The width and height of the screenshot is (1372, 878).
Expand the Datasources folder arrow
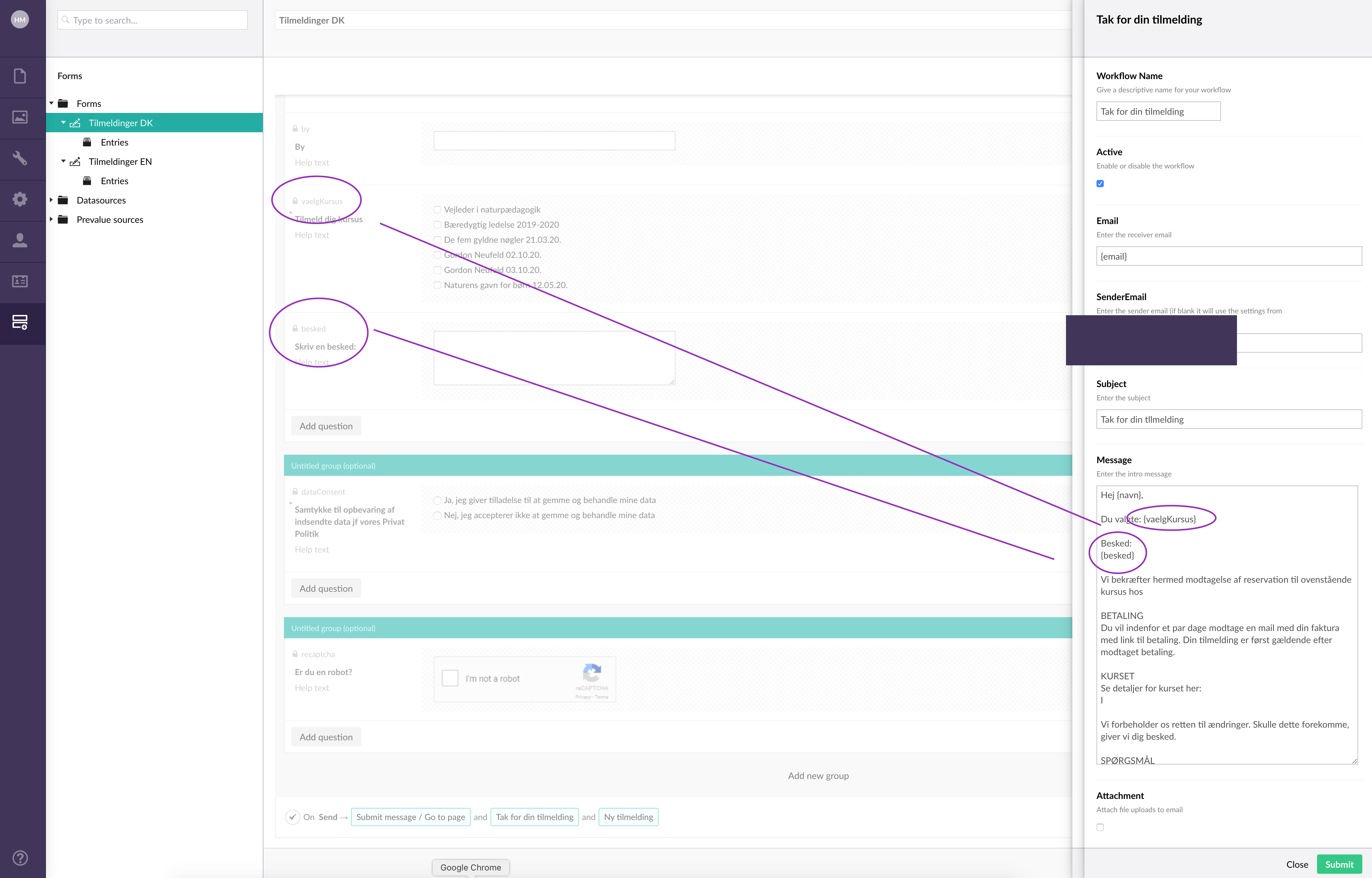pyautogui.click(x=51, y=200)
